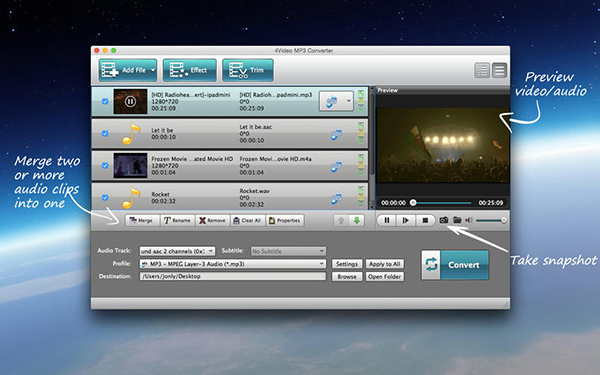Open profile Settings
Viewport: 600px width, 375px height.
pos(347,264)
